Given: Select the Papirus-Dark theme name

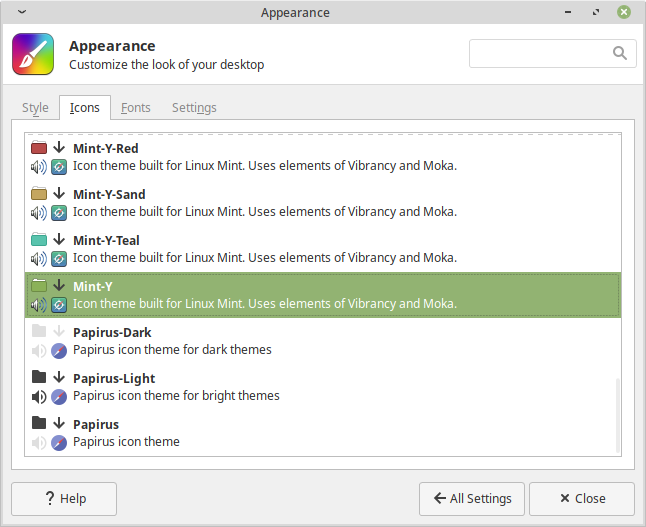Looking at the screenshot, I should click(112, 333).
